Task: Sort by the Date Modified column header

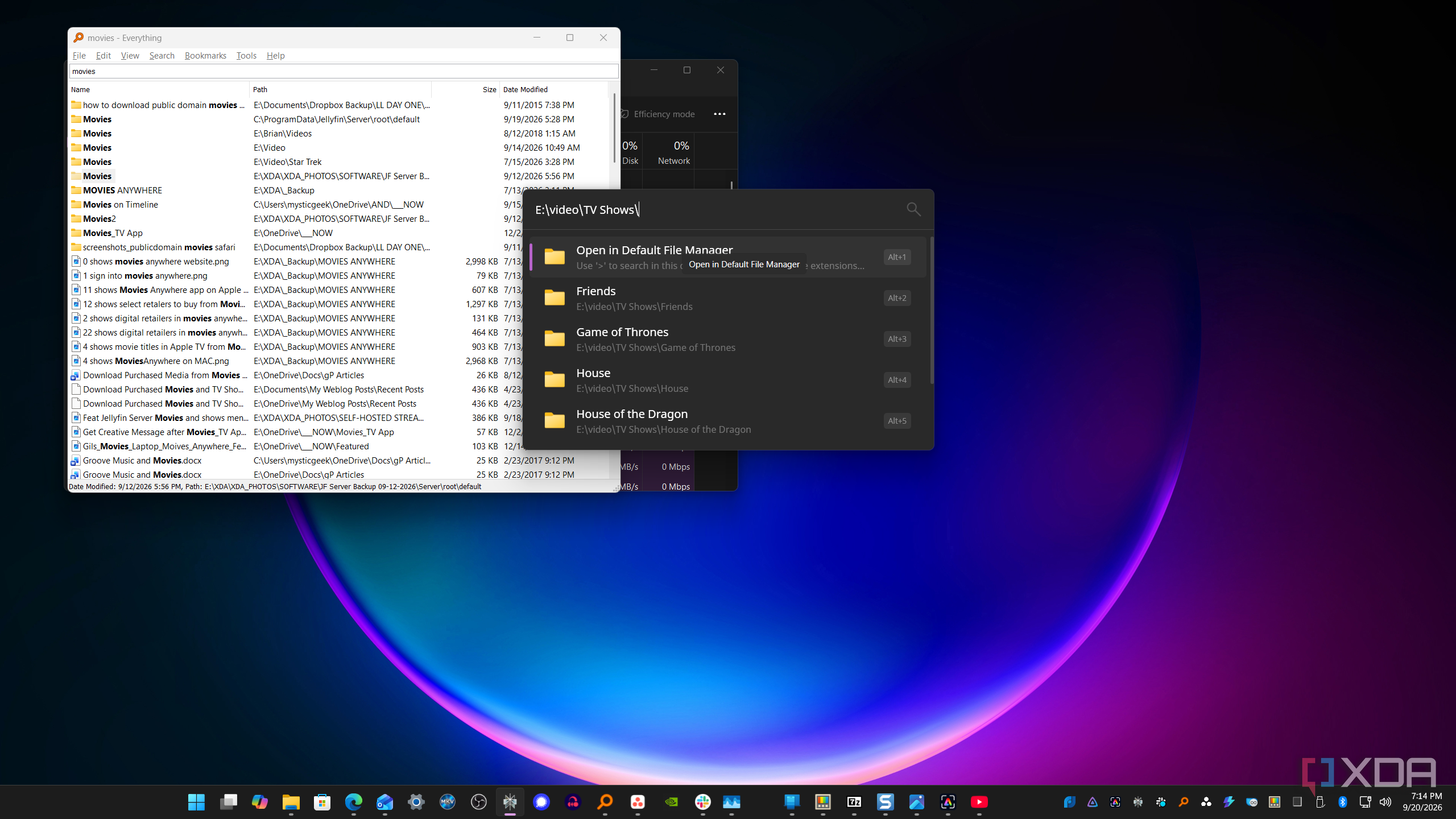Action: (553, 89)
